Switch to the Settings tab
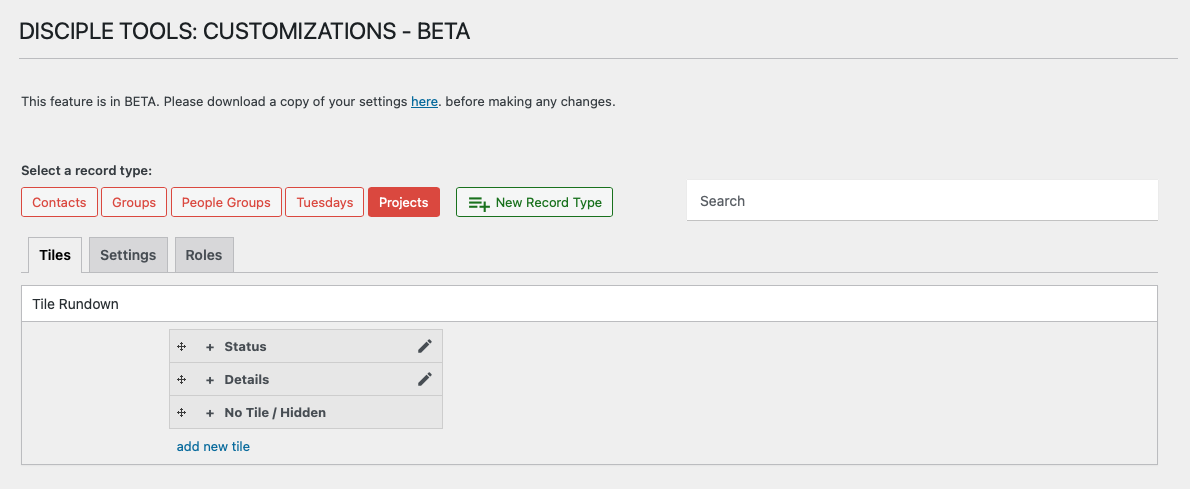This screenshot has width=1190, height=489. tap(128, 255)
